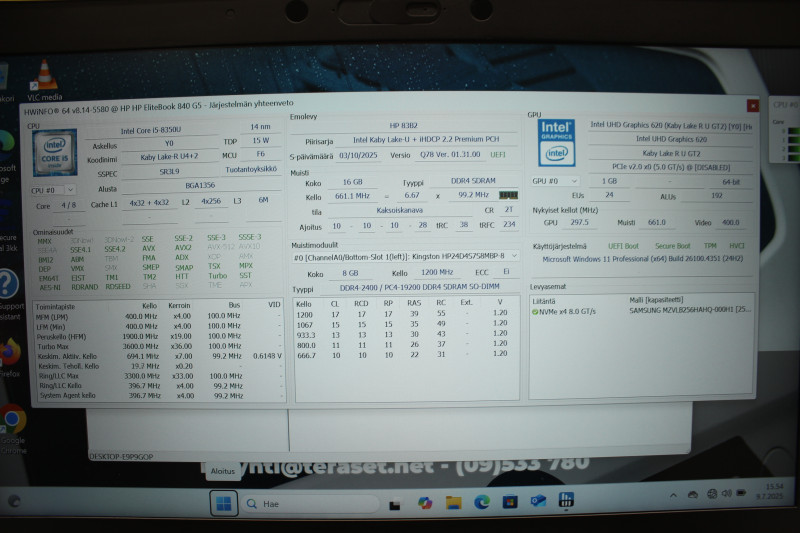Click the Hae search box on taskbar
800x533 pixels.
[x=309, y=504]
